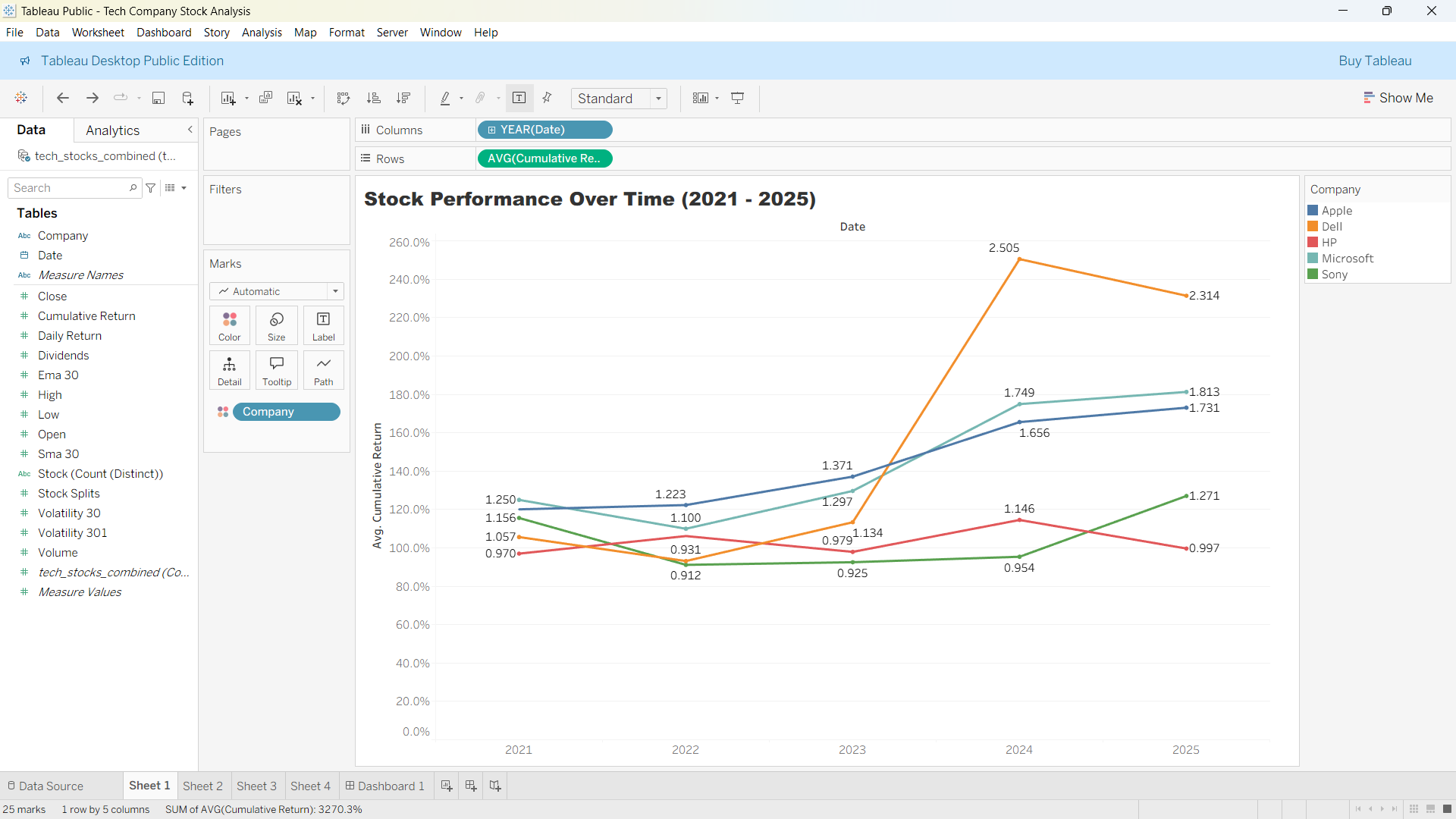Click the filter fields funnel icon

pyautogui.click(x=151, y=188)
